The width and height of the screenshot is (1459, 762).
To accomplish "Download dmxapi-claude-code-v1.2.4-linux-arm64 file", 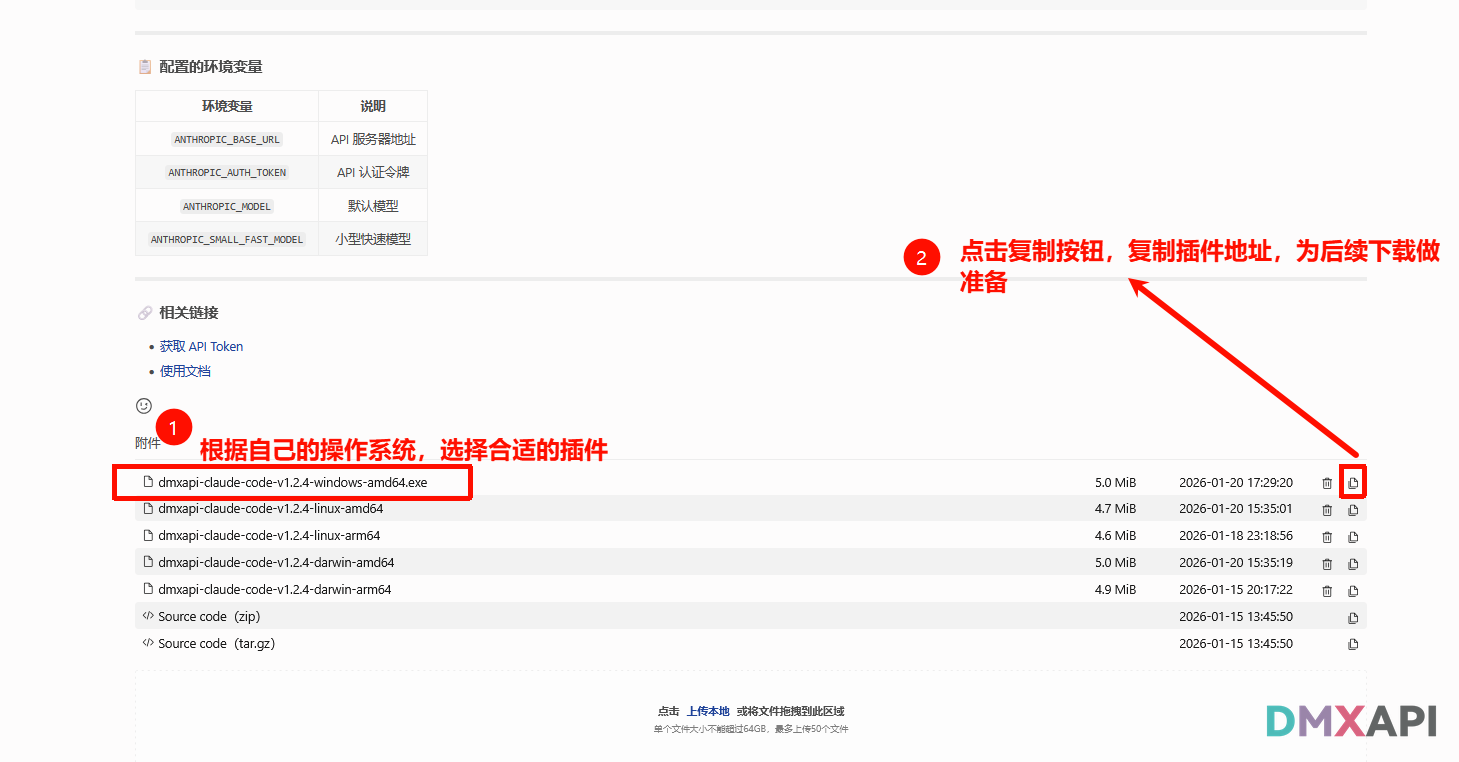I will [x=268, y=536].
